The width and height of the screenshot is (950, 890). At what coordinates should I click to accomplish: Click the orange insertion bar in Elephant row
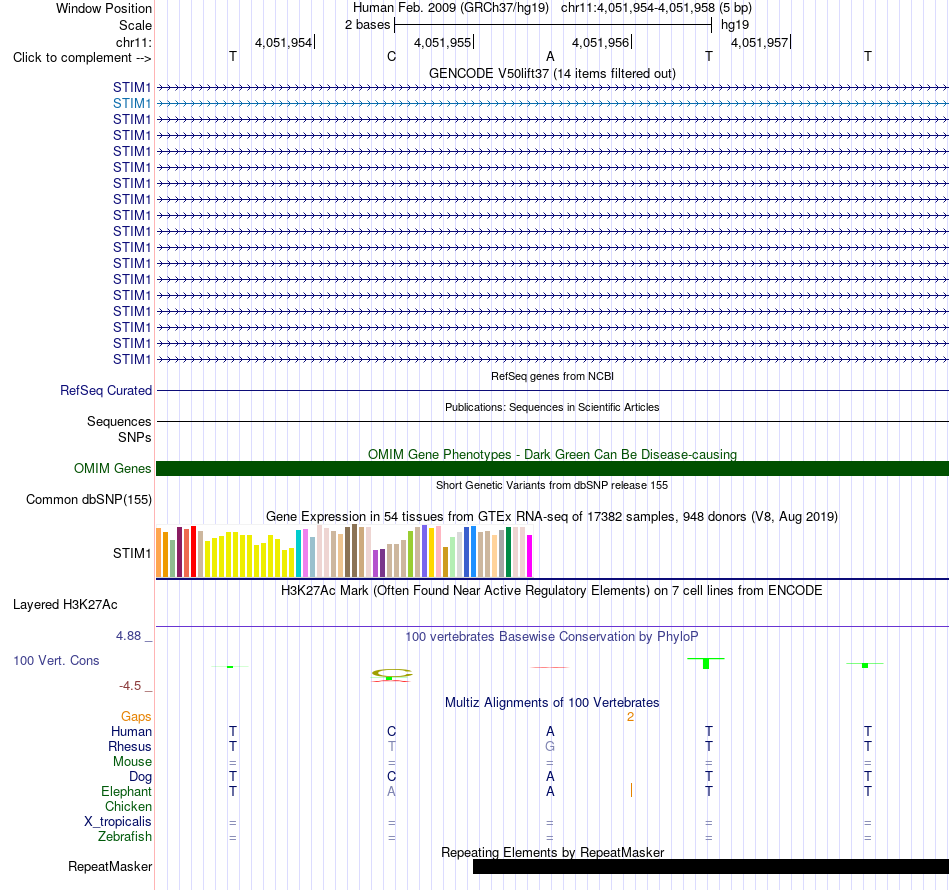point(631,790)
